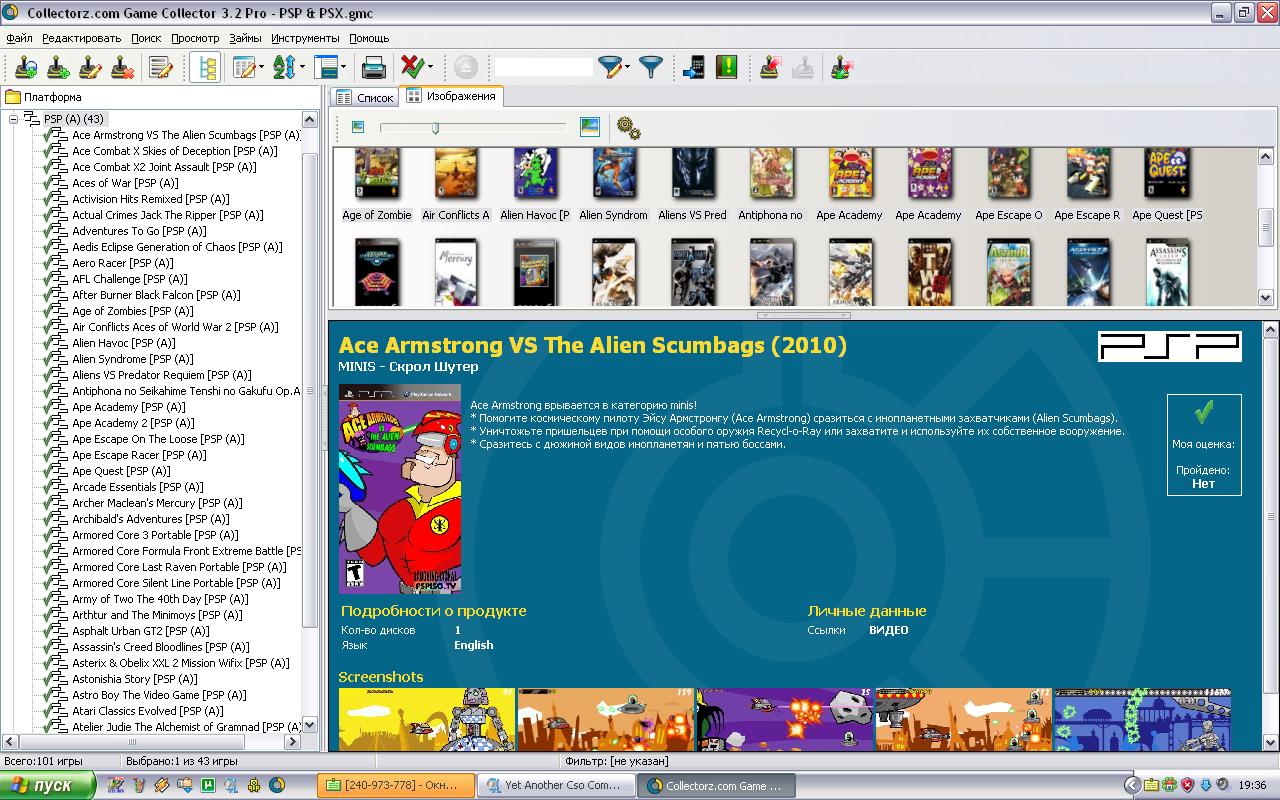Click the system clock showing 19:36
1280x800 pixels.
(1252, 785)
